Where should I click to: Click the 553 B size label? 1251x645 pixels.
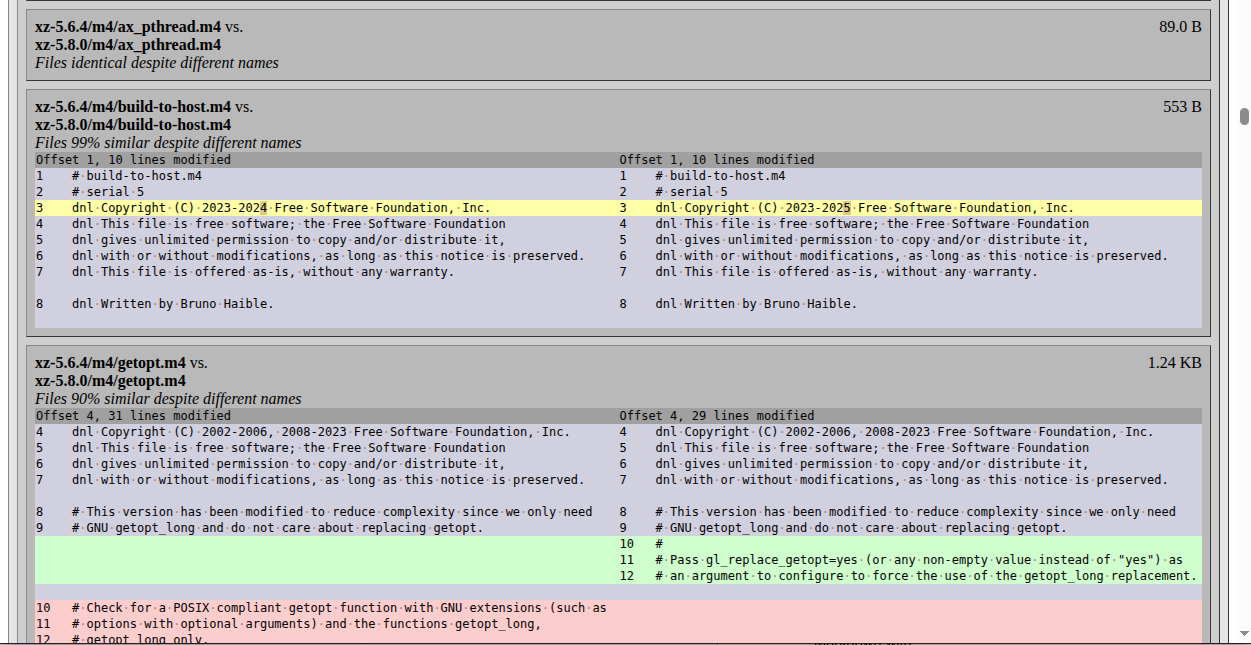pyautogui.click(x=1182, y=107)
